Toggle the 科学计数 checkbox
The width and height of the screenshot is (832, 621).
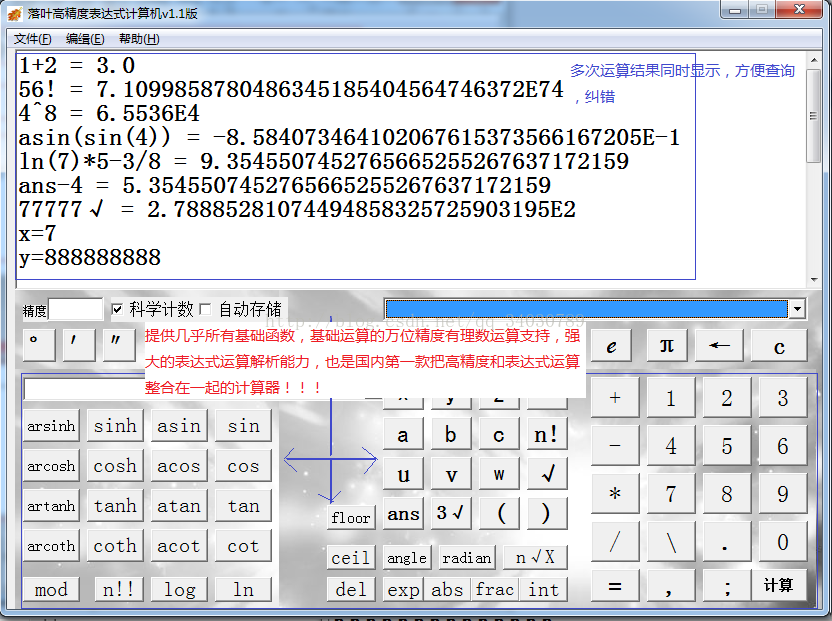tap(117, 309)
